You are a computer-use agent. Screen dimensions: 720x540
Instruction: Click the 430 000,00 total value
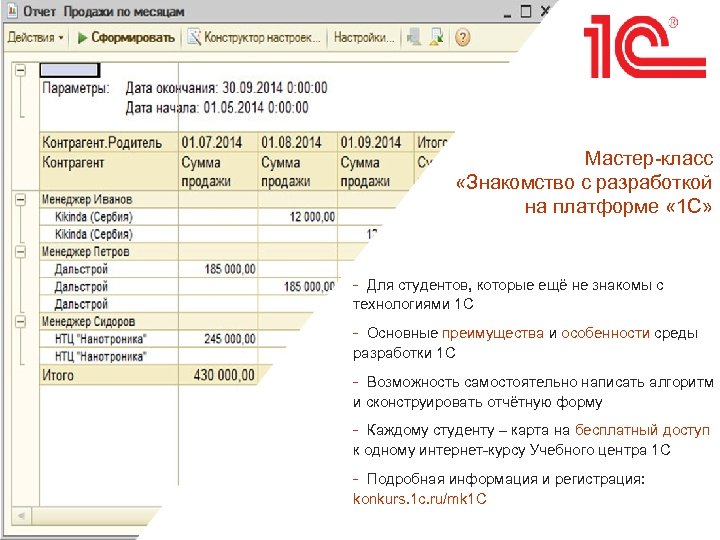point(224,375)
